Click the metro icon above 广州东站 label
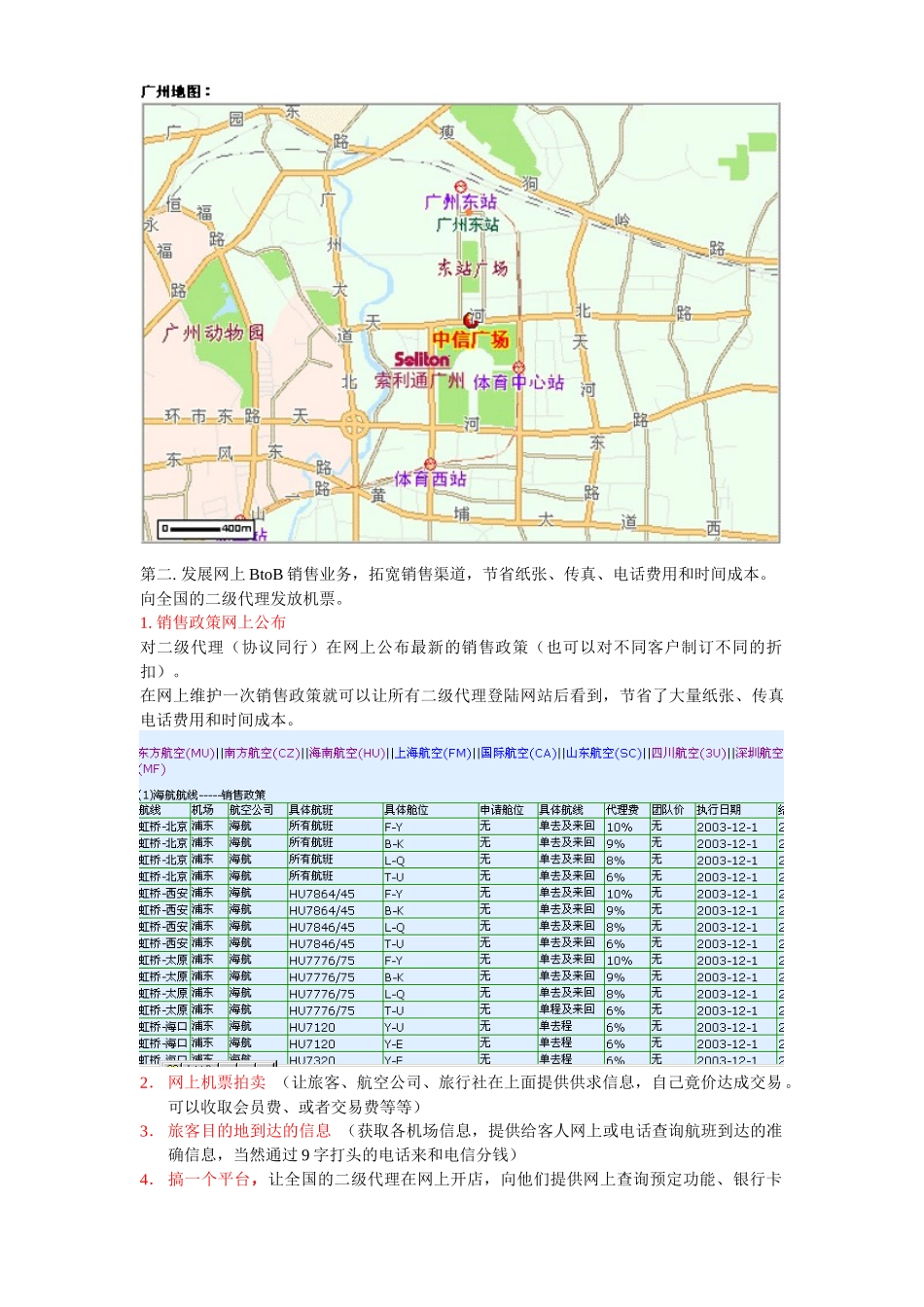Viewport: 924px width, 1307px height. (461, 187)
